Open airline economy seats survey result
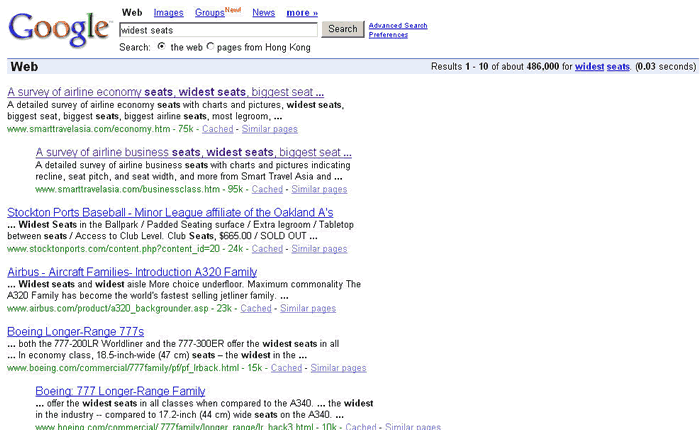The image size is (700, 430). 165,92
